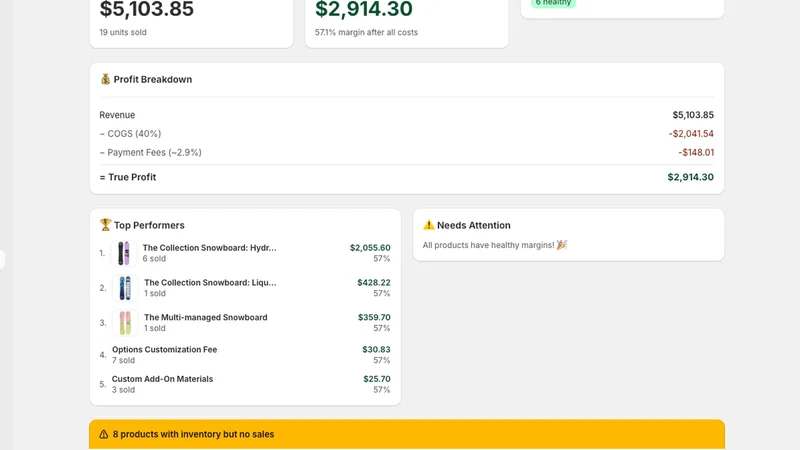Click the Payment Fees (~2.9%) label

click(x=151, y=153)
